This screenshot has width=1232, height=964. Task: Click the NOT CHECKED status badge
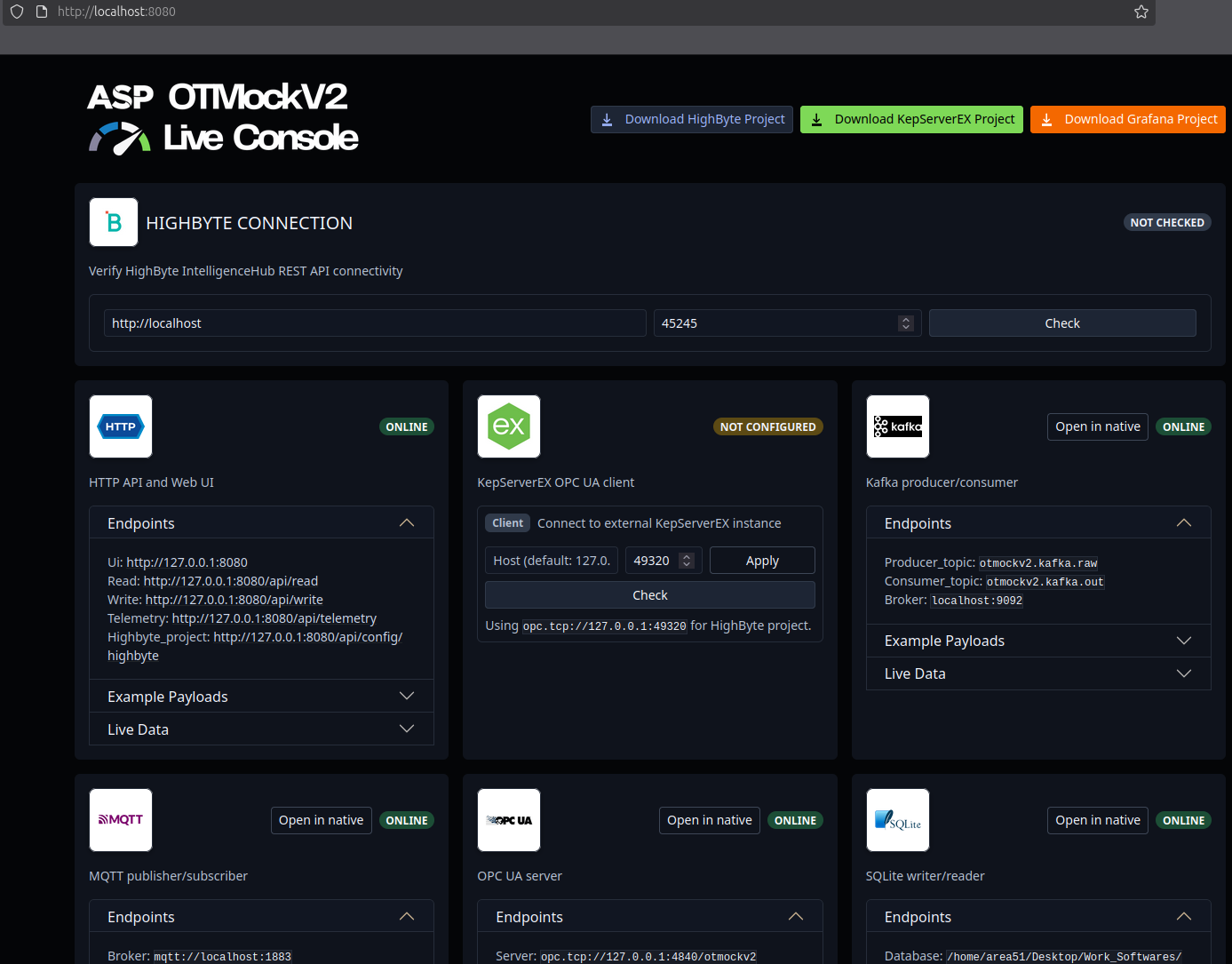coord(1167,222)
